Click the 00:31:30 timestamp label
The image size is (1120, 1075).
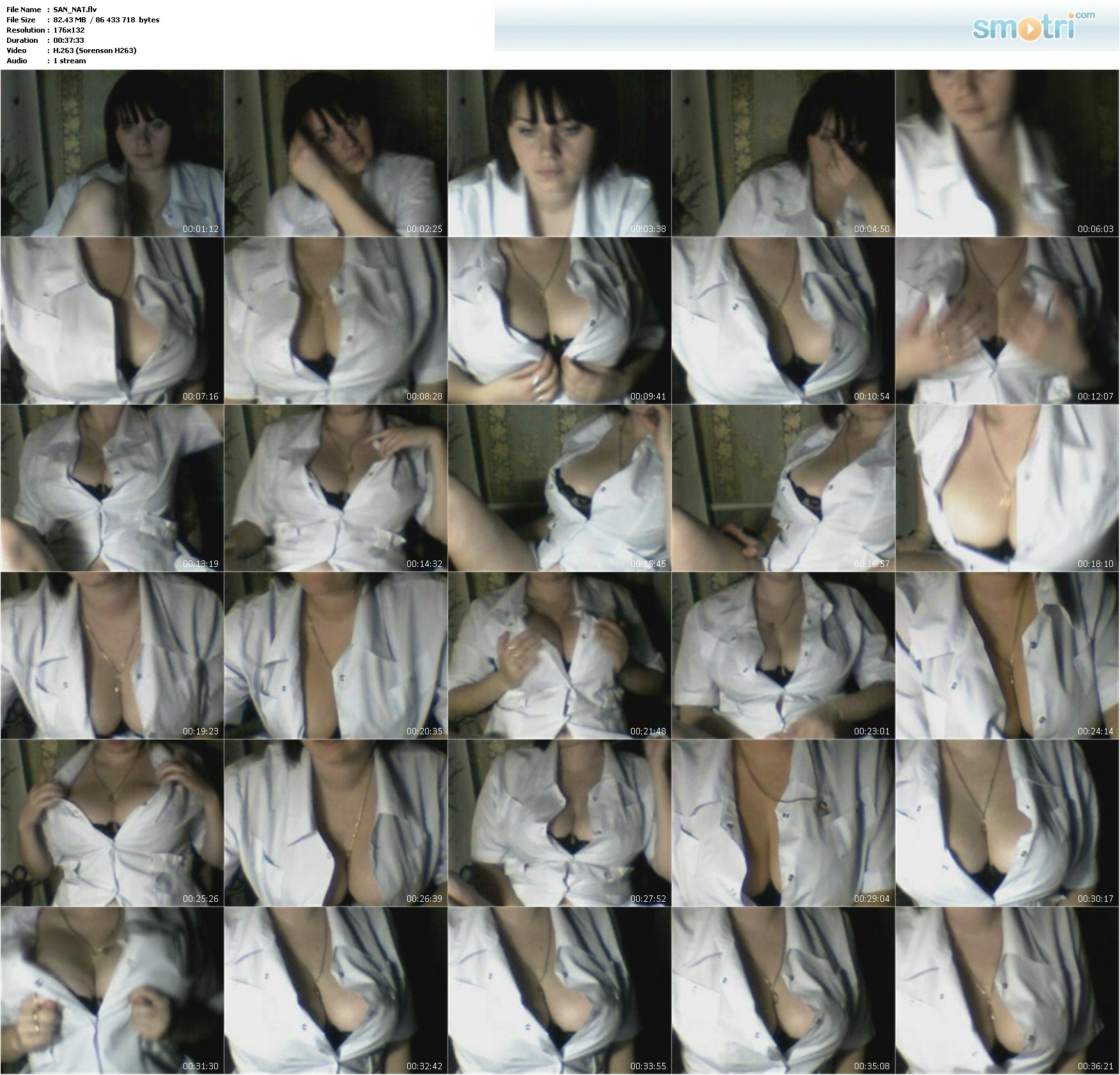tap(200, 1066)
